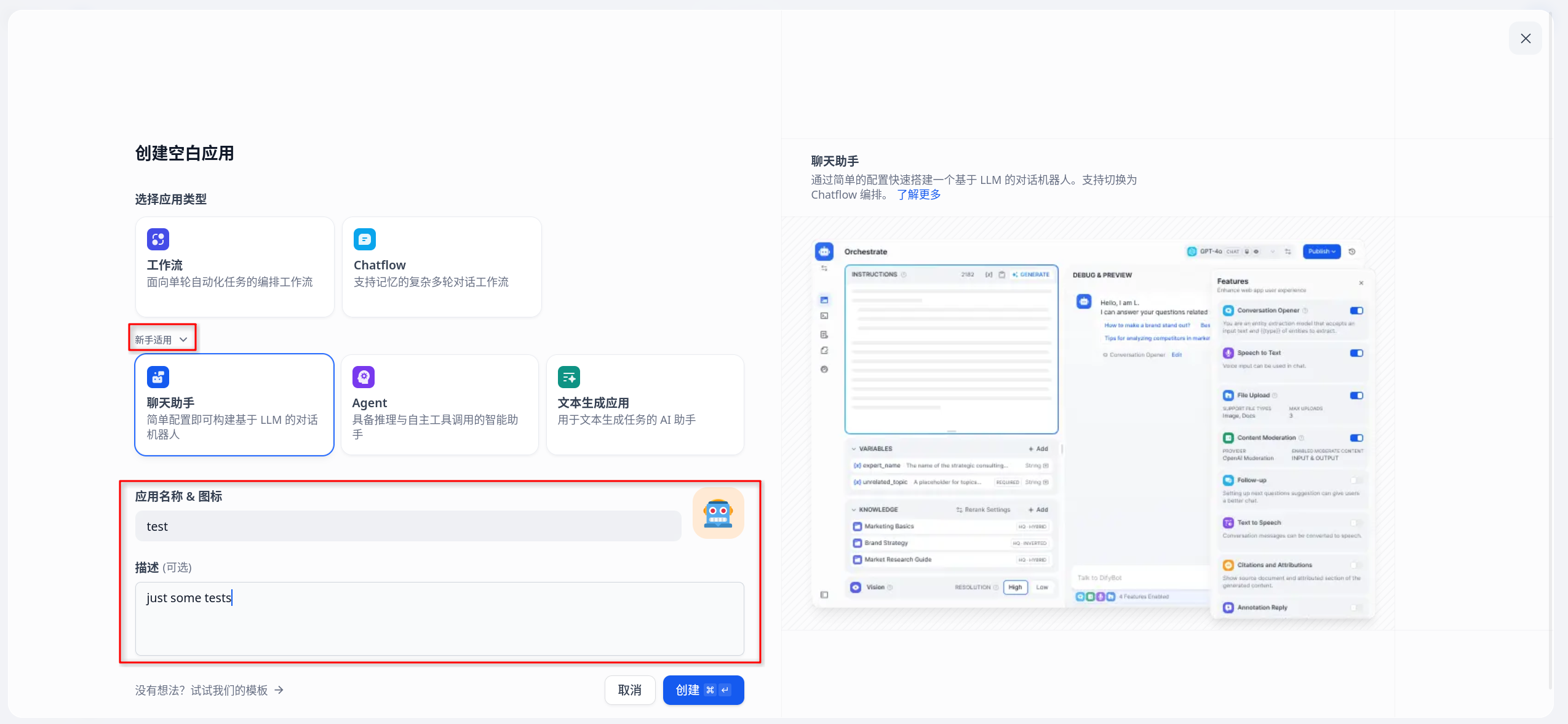The image size is (1568, 724).
Task: Collapse the 新手适用 beginner section
Action: click(161, 340)
